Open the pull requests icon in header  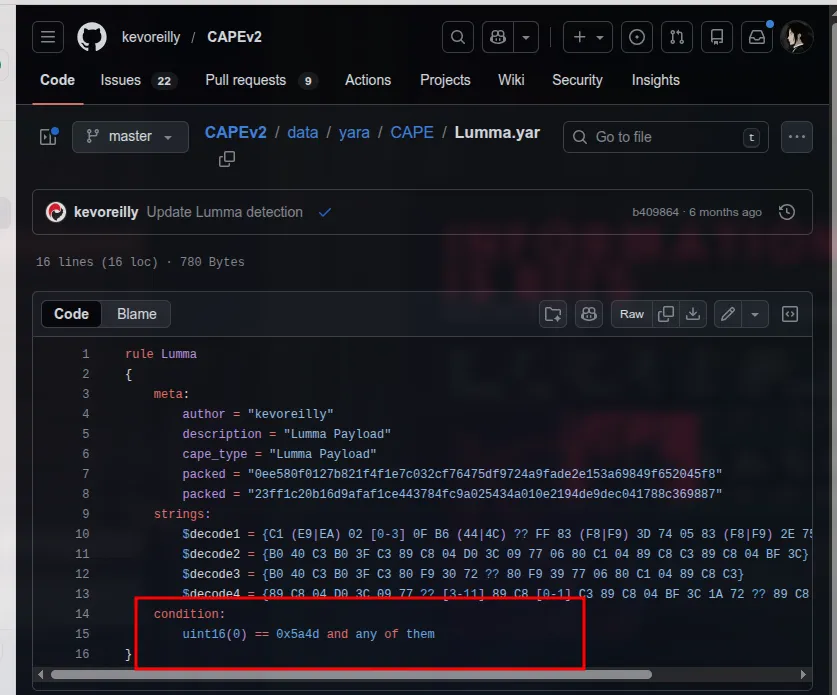pyautogui.click(x=676, y=37)
